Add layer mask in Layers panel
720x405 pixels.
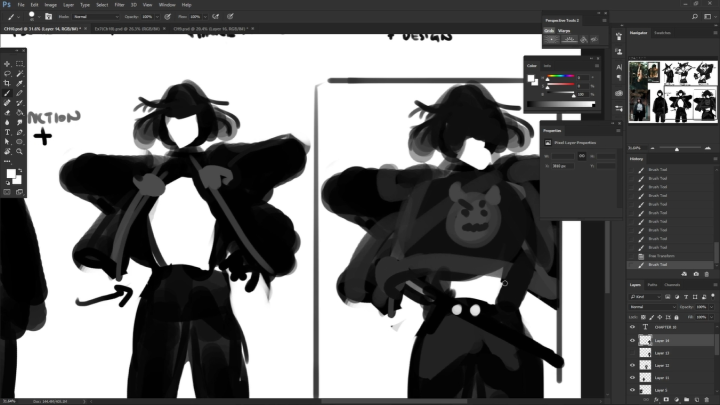click(666, 400)
